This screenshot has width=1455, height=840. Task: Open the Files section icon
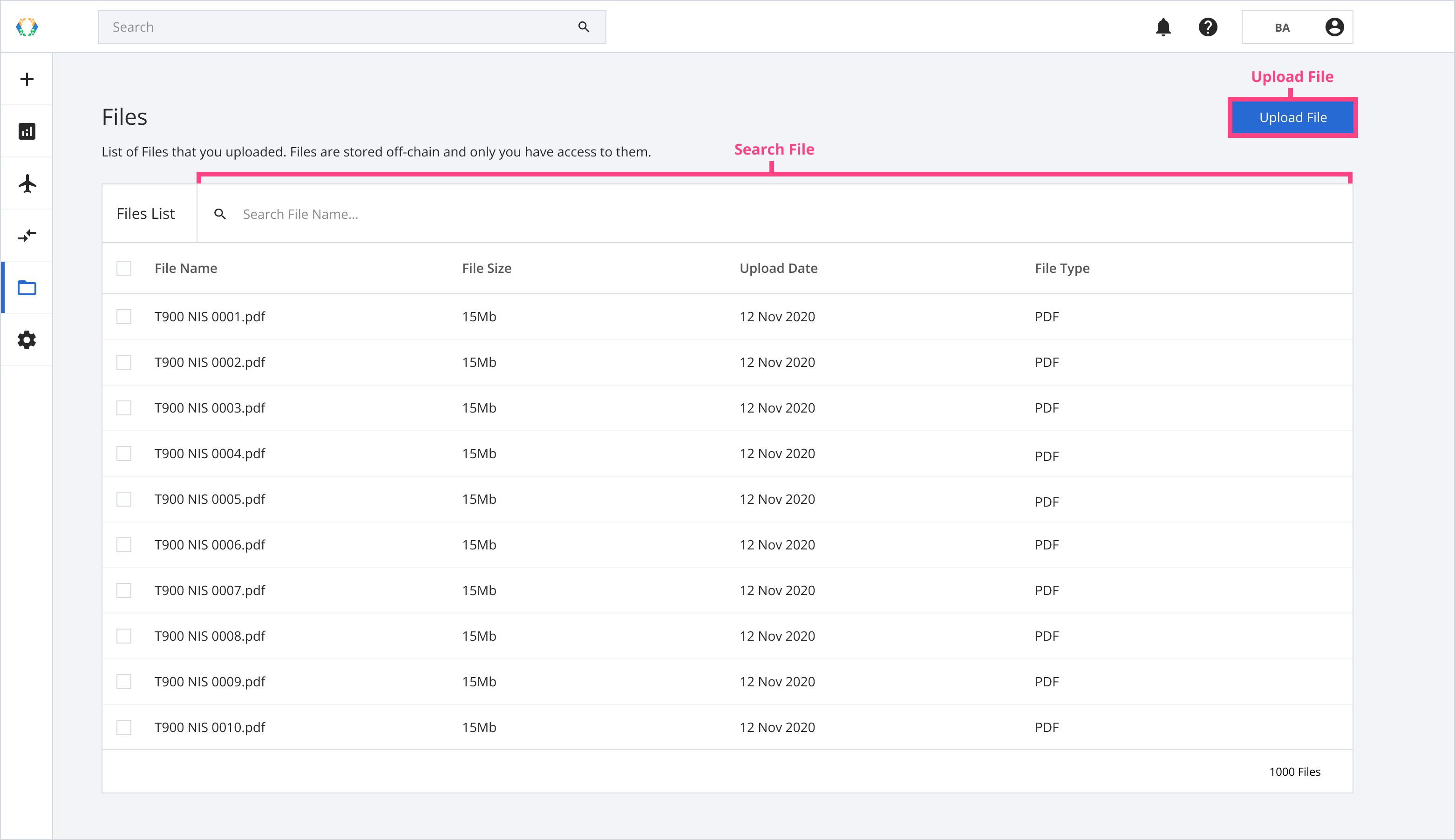(27, 288)
